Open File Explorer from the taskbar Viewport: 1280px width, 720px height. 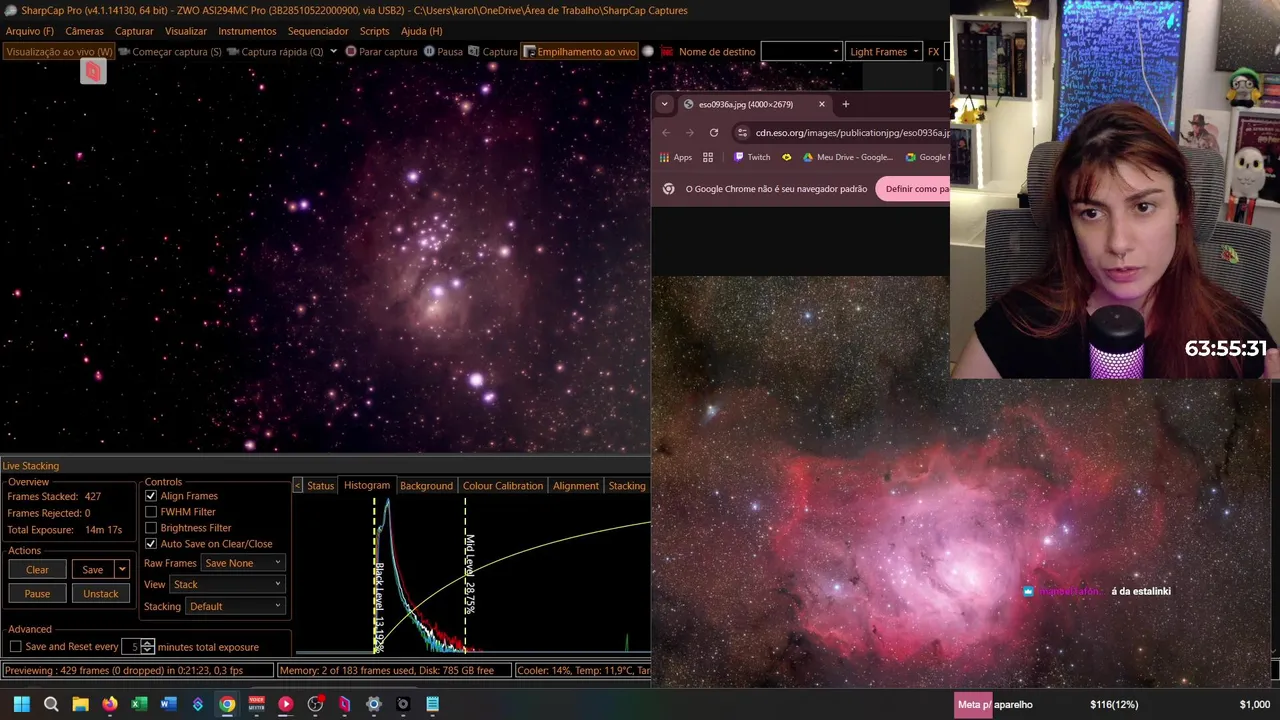80,704
